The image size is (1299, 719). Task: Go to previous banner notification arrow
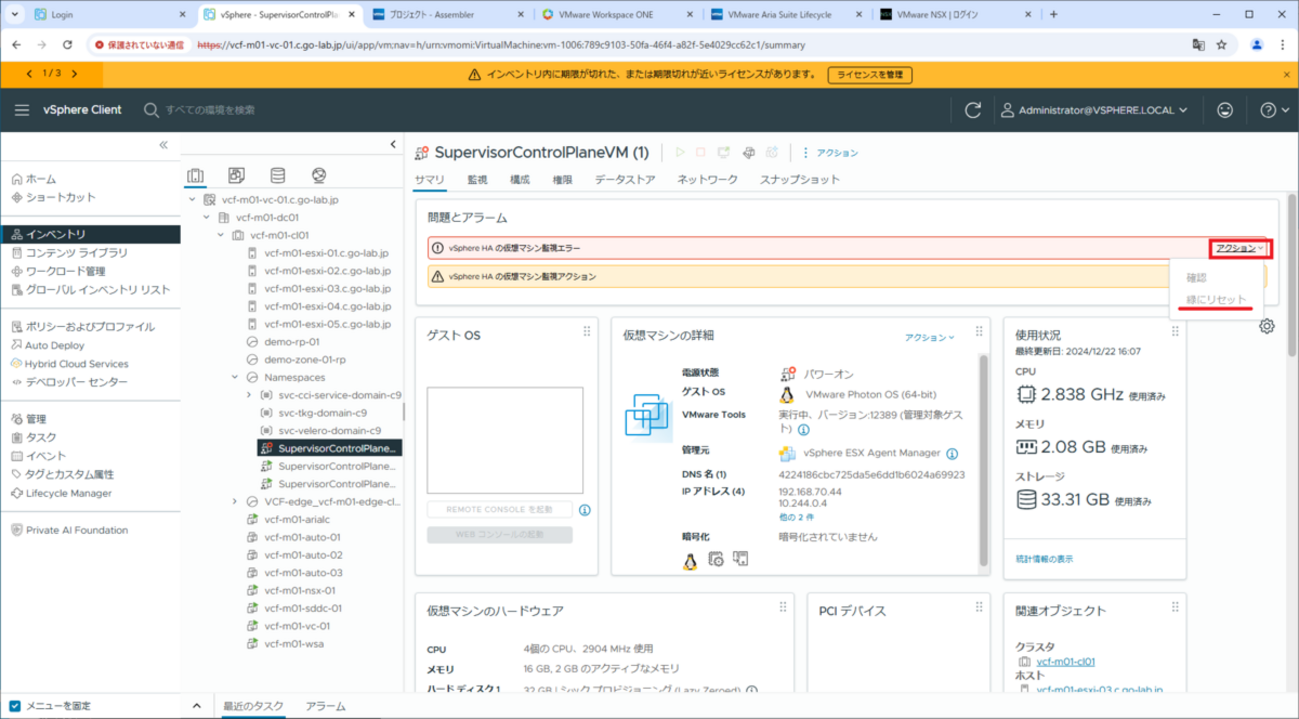pyautogui.click(x=29, y=74)
